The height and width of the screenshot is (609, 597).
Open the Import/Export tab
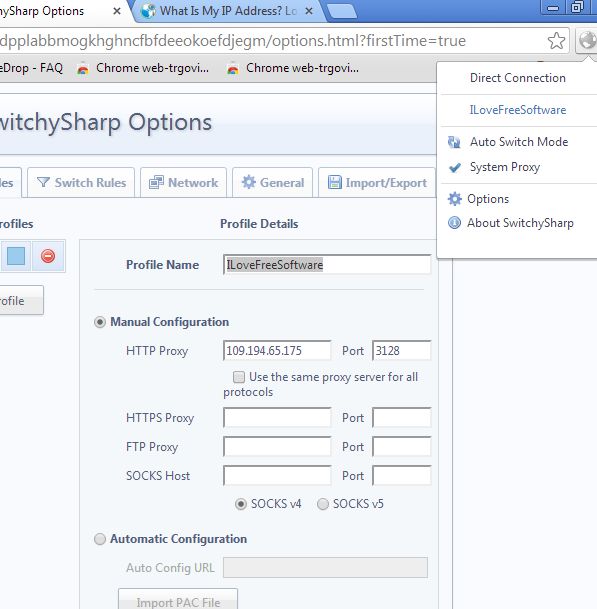(377, 183)
